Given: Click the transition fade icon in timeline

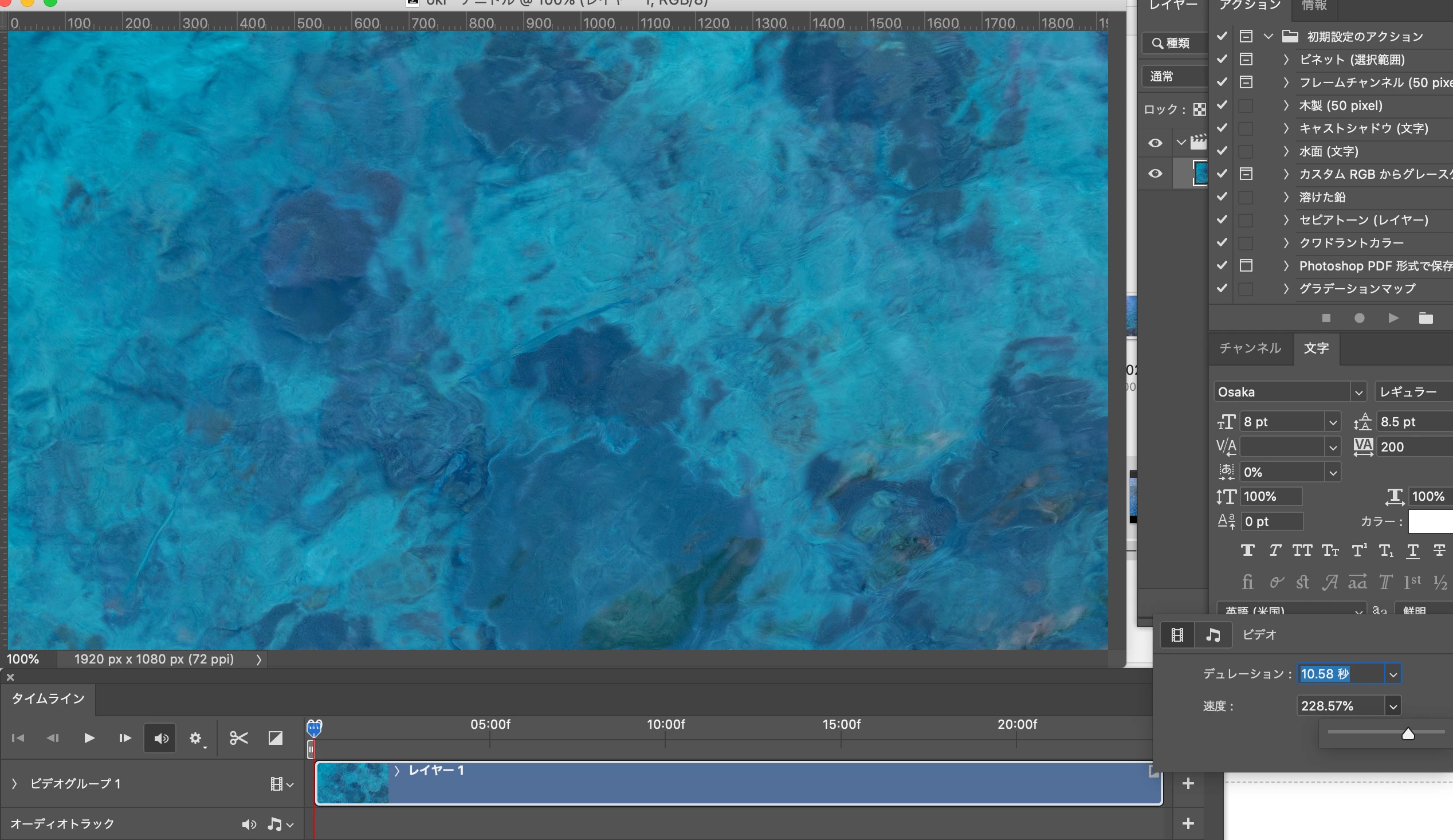Looking at the screenshot, I should (x=276, y=738).
